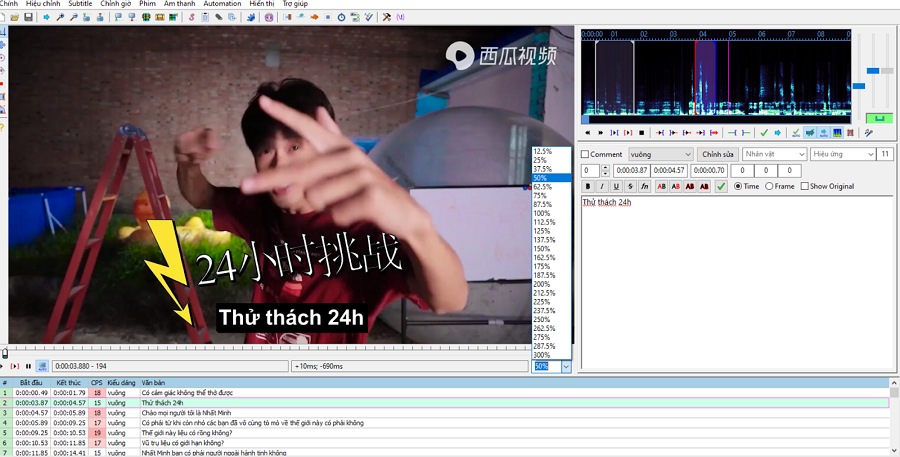The height and width of the screenshot is (457, 900).
Task: Stop audio playback with the square button
Action: coord(641,132)
